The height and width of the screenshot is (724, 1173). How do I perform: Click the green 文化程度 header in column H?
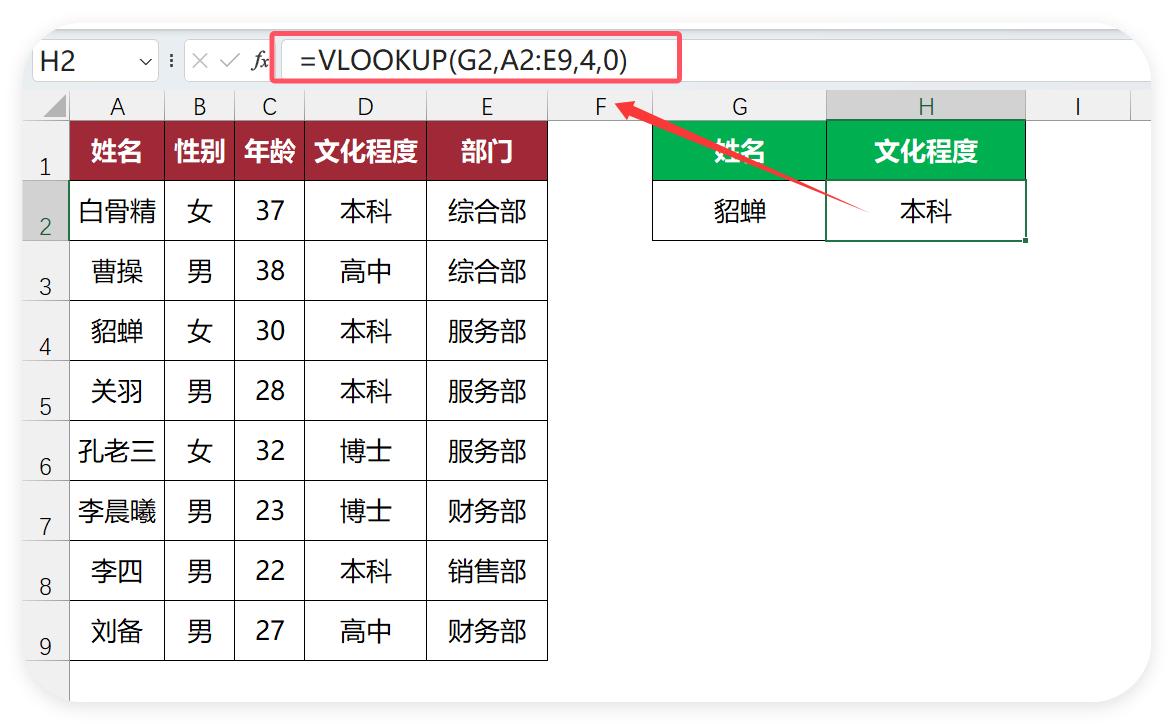pos(926,150)
